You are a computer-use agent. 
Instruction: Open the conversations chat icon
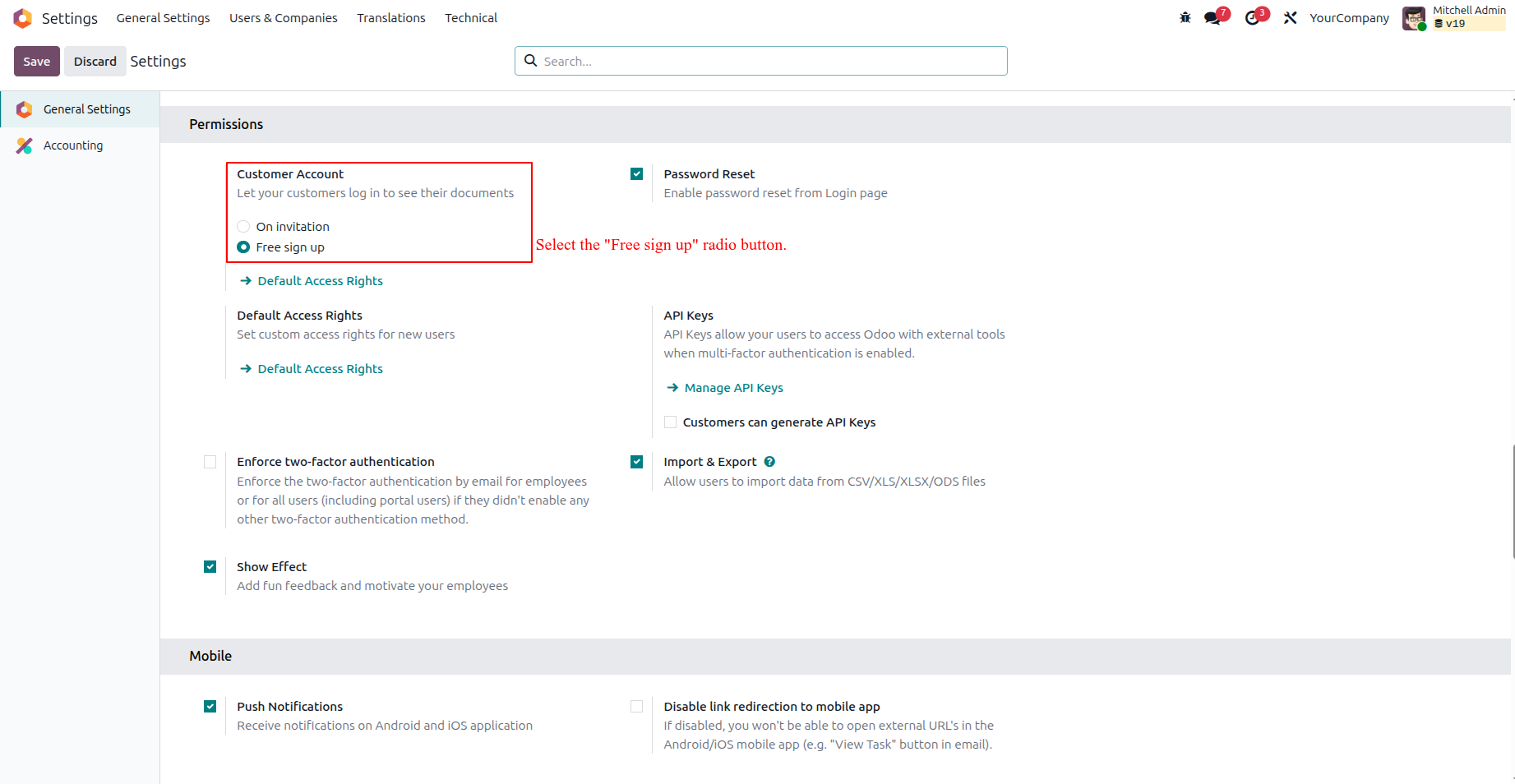click(x=1212, y=18)
